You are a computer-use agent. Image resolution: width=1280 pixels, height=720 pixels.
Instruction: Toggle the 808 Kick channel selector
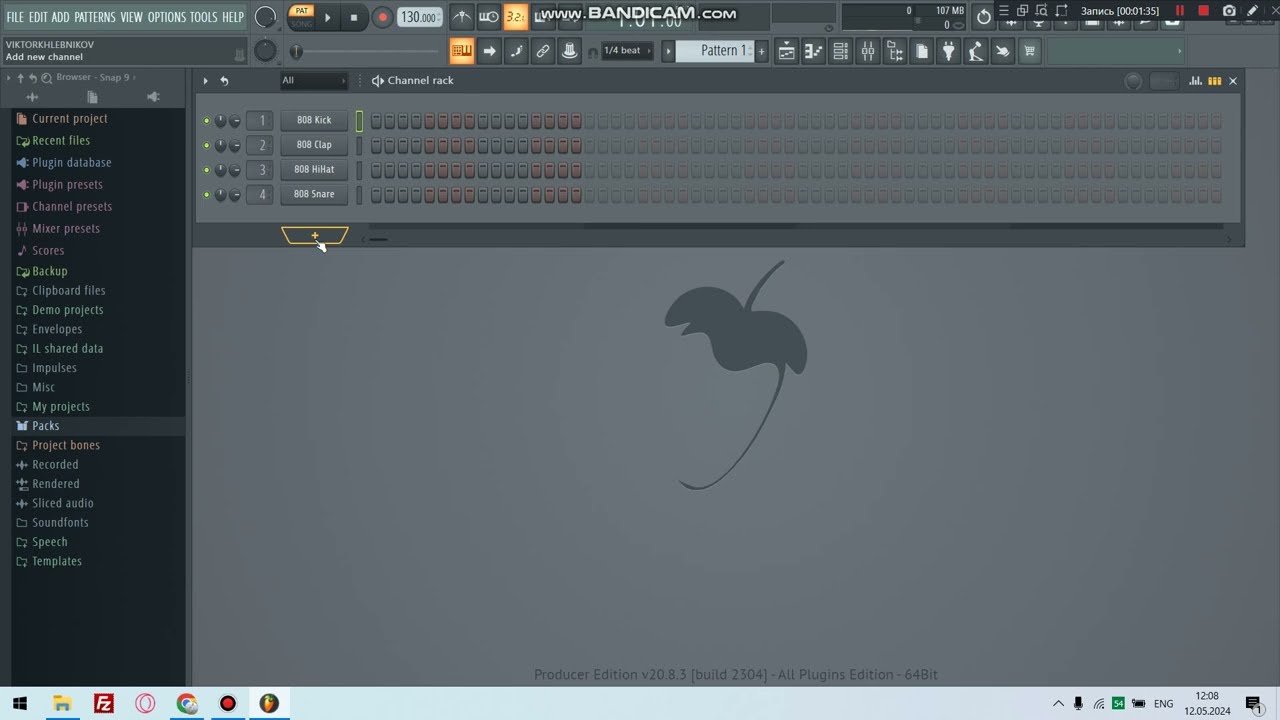[x=359, y=121]
